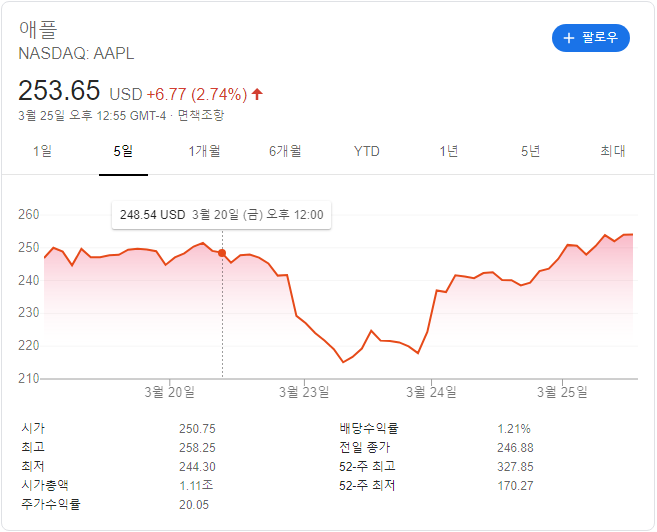Viewport: 657px width, 532px height.
Task: Switch to the 1개월 tab
Action: coord(204,151)
